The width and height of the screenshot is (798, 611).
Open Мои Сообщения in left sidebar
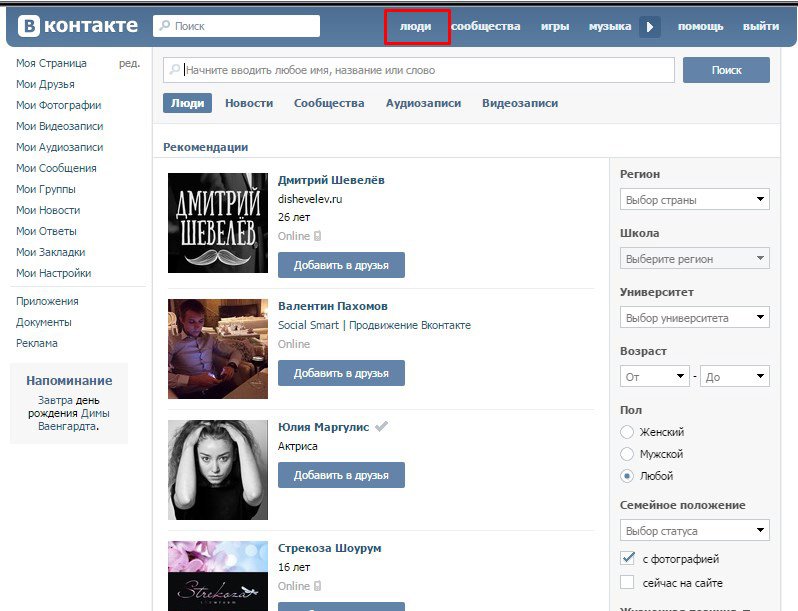coord(56,168)
